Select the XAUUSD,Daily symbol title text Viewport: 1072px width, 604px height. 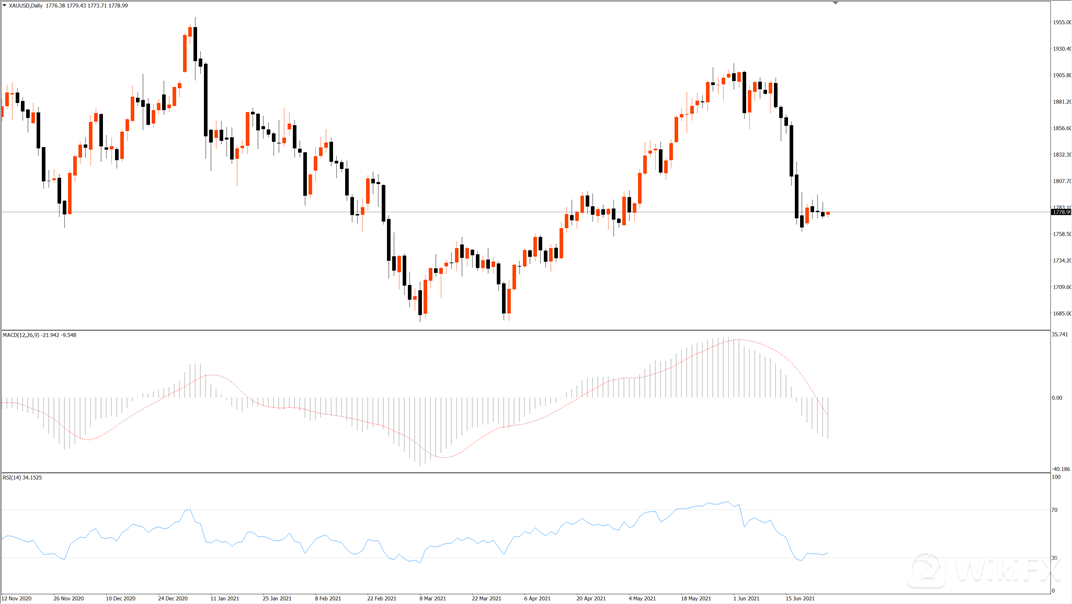click(x=32, y=6)
